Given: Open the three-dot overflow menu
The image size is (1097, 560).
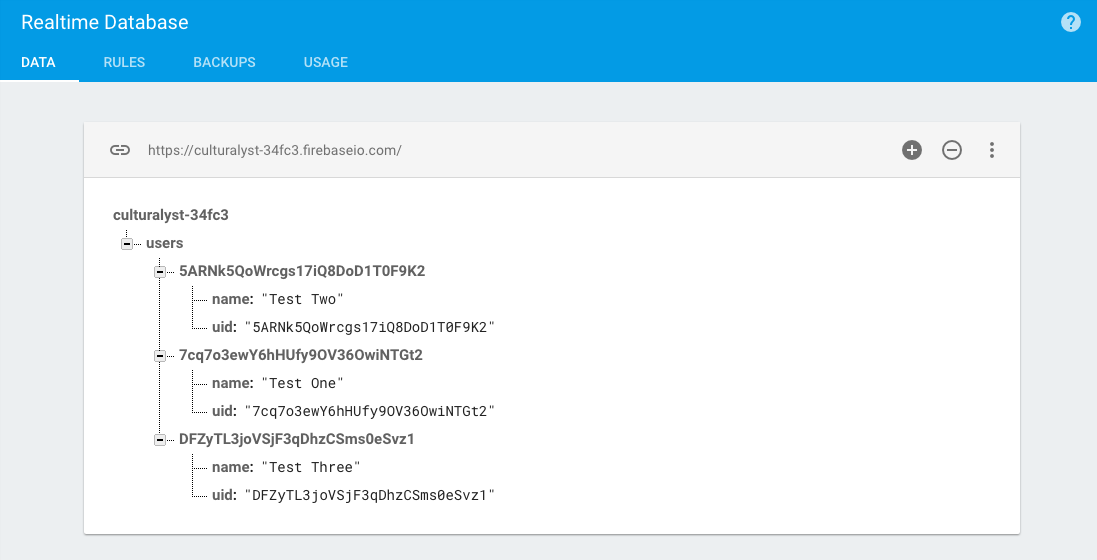Looking at the screenshot, I should pos(991,150).
